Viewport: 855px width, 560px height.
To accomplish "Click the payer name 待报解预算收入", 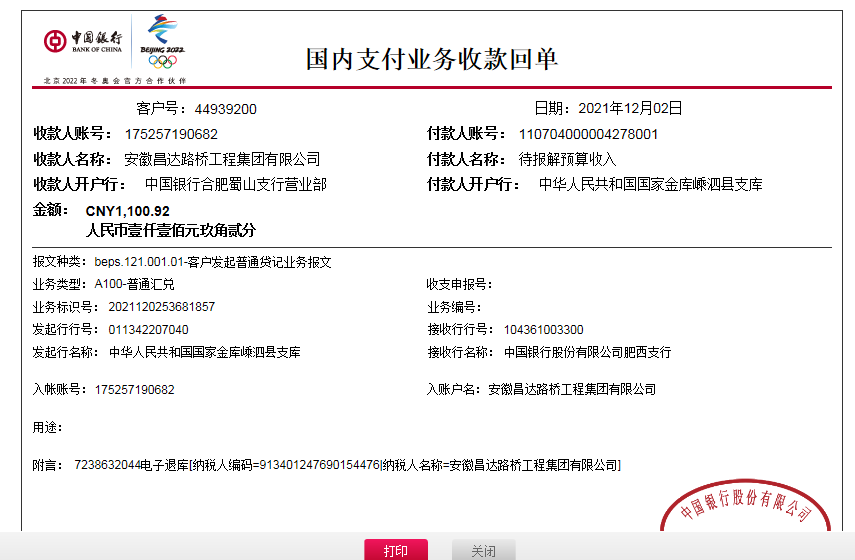I will click(x=567, y=159).
